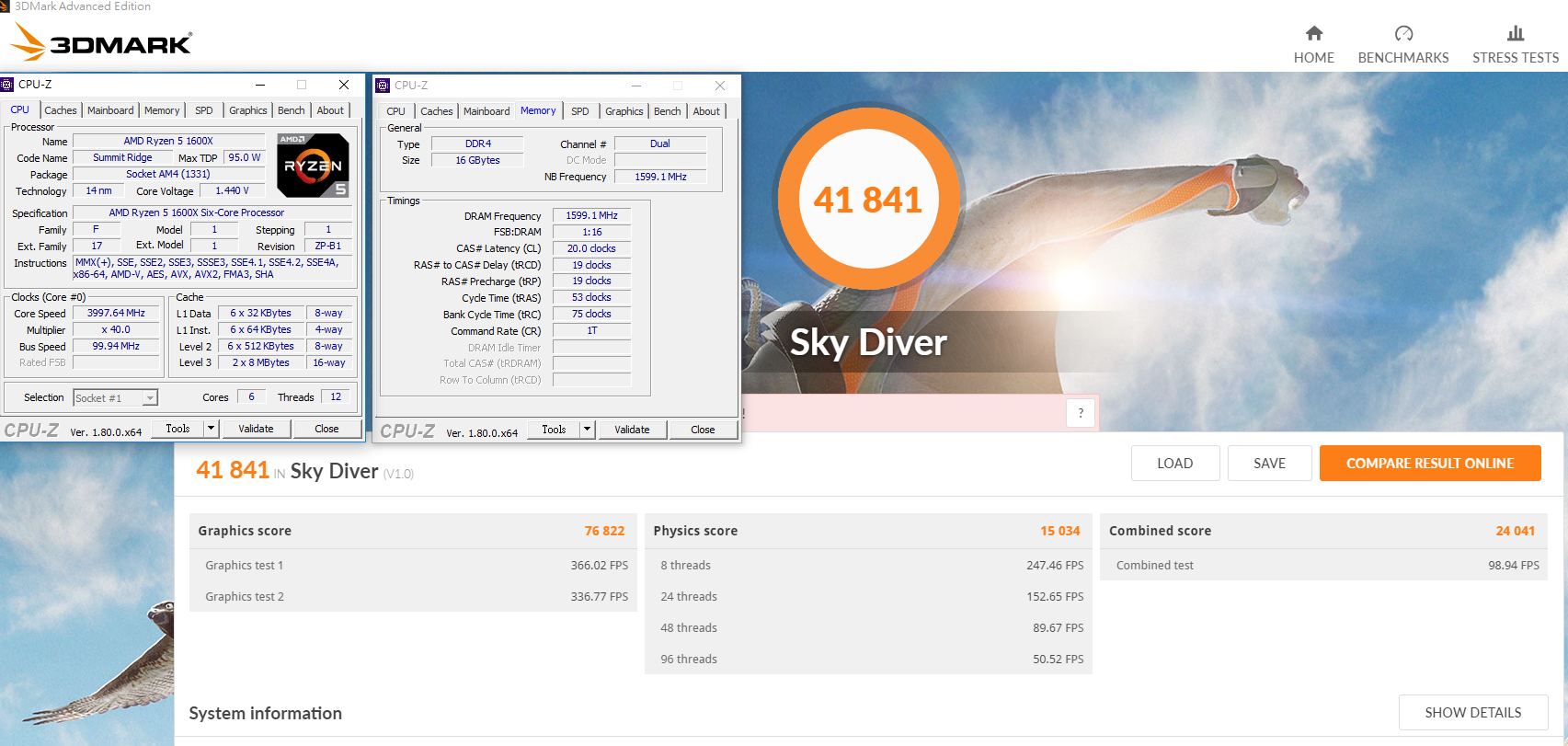Click the Ryzen 5 logo image
Viewport: 1568px width, 746px height.
pos(313,166)
